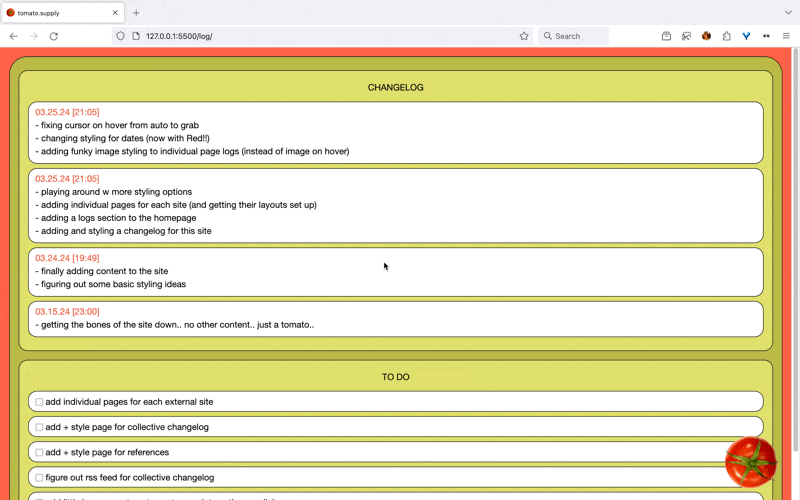
Task: Open the Firefox hamburger application menu
Action: [786, 36]
